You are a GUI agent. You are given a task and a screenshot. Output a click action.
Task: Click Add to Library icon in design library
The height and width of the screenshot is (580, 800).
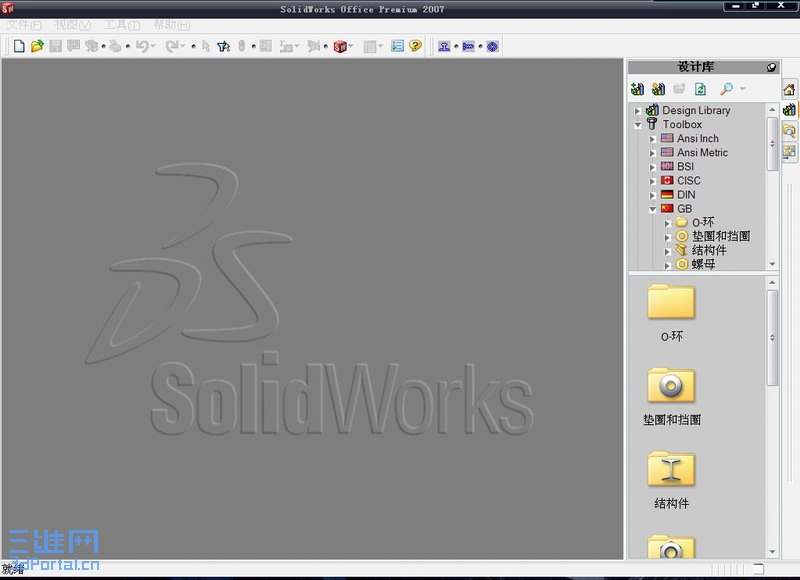[637, 89]
